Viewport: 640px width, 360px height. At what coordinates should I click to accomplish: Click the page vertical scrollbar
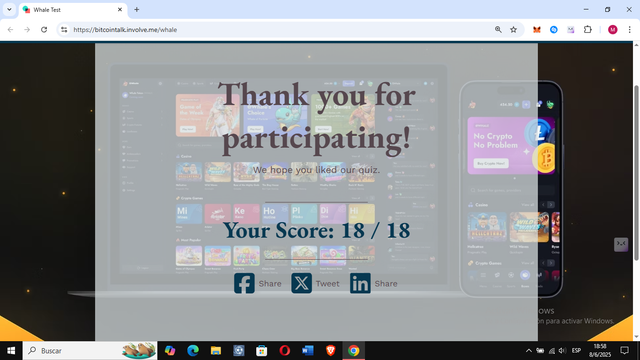pos(636,173)
